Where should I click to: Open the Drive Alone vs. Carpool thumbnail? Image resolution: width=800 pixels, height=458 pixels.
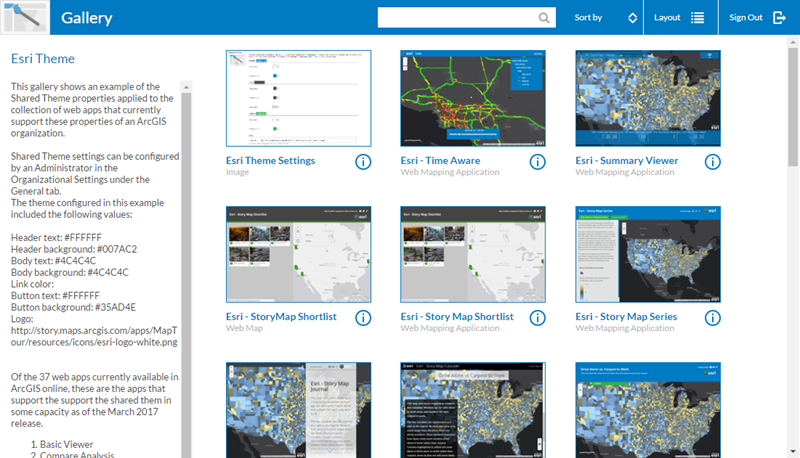tap(648, 410)
